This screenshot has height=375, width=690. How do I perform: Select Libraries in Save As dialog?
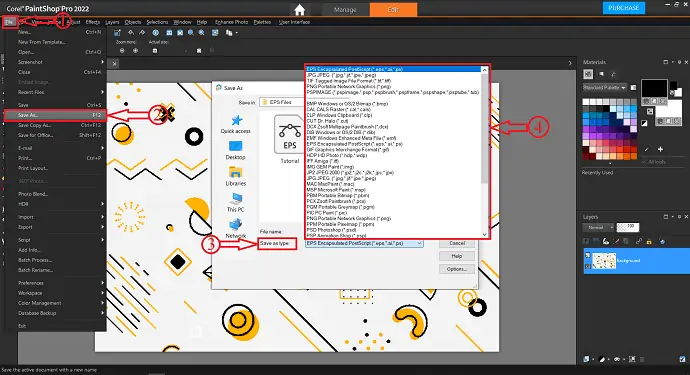235,176
